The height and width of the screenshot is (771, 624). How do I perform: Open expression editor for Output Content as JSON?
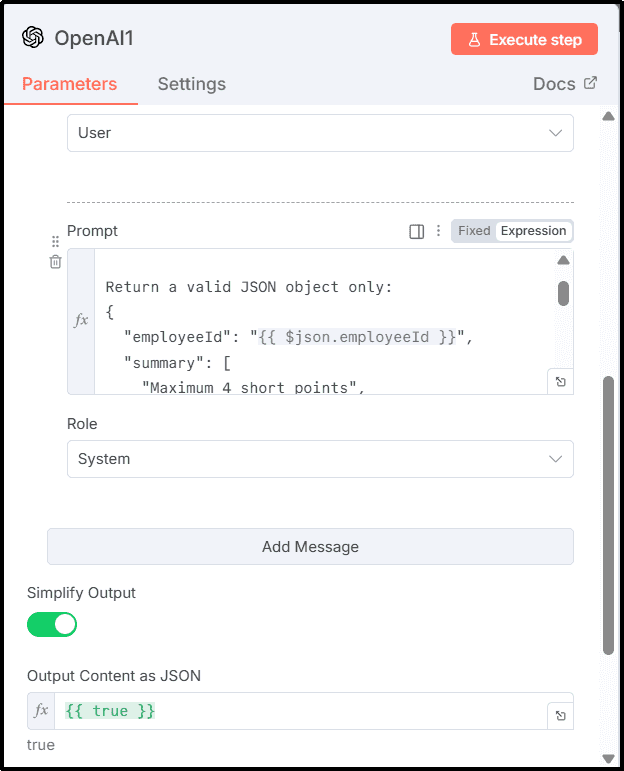[560, 715]
